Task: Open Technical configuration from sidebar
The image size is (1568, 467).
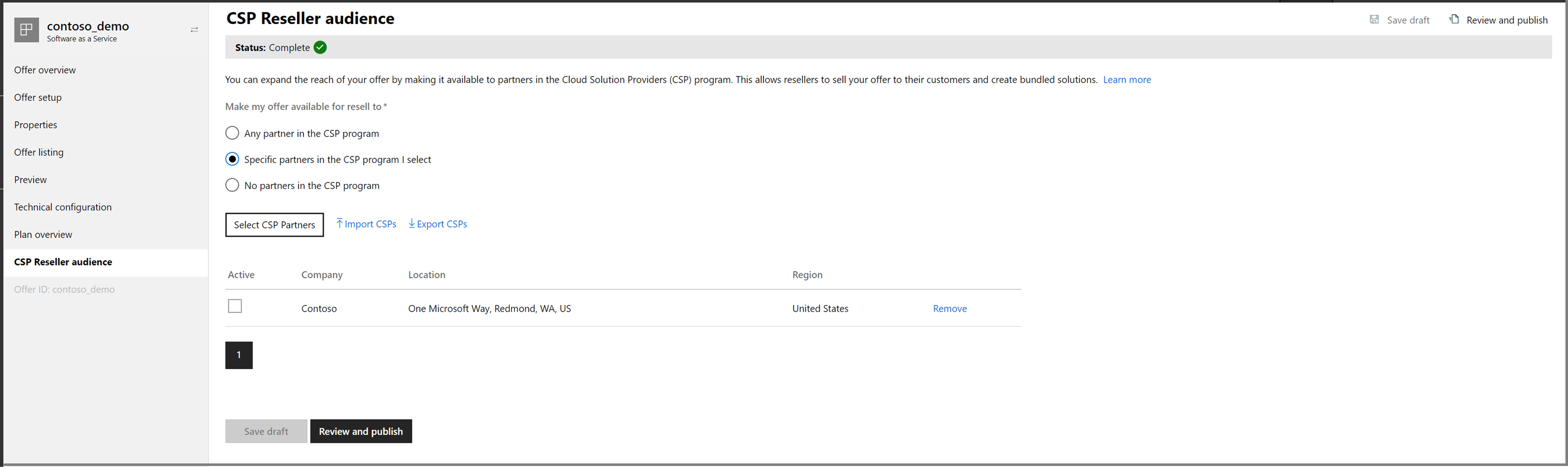Action: (x=63, y=206)
